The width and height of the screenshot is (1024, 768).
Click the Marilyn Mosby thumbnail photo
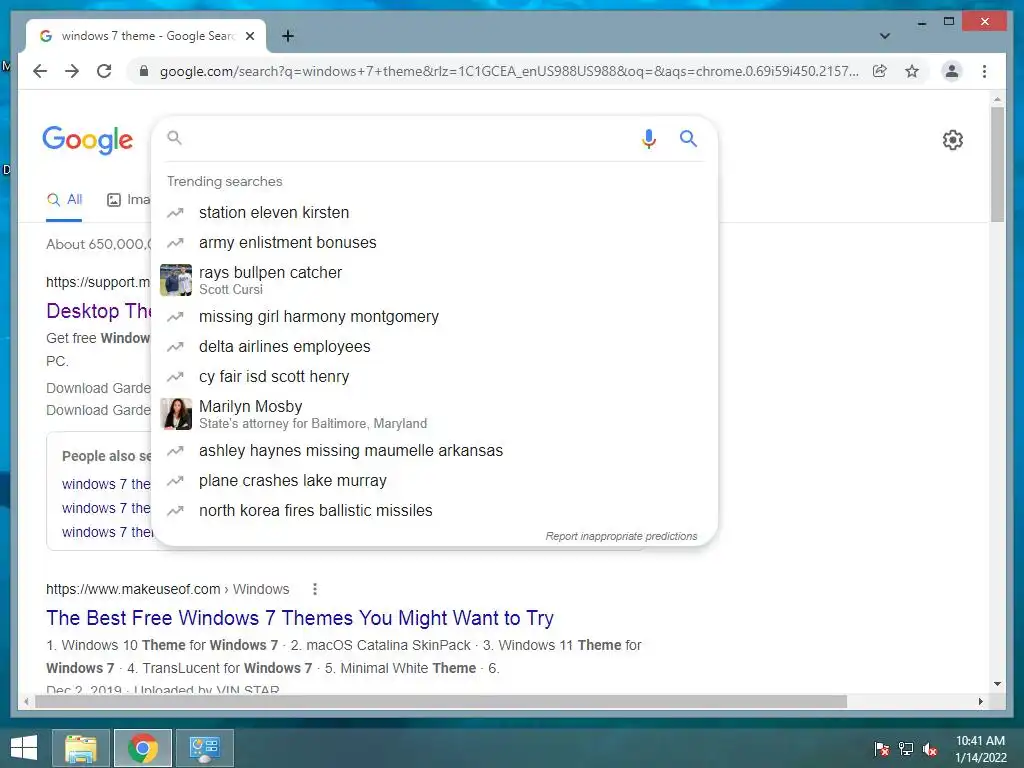point(176,414)
